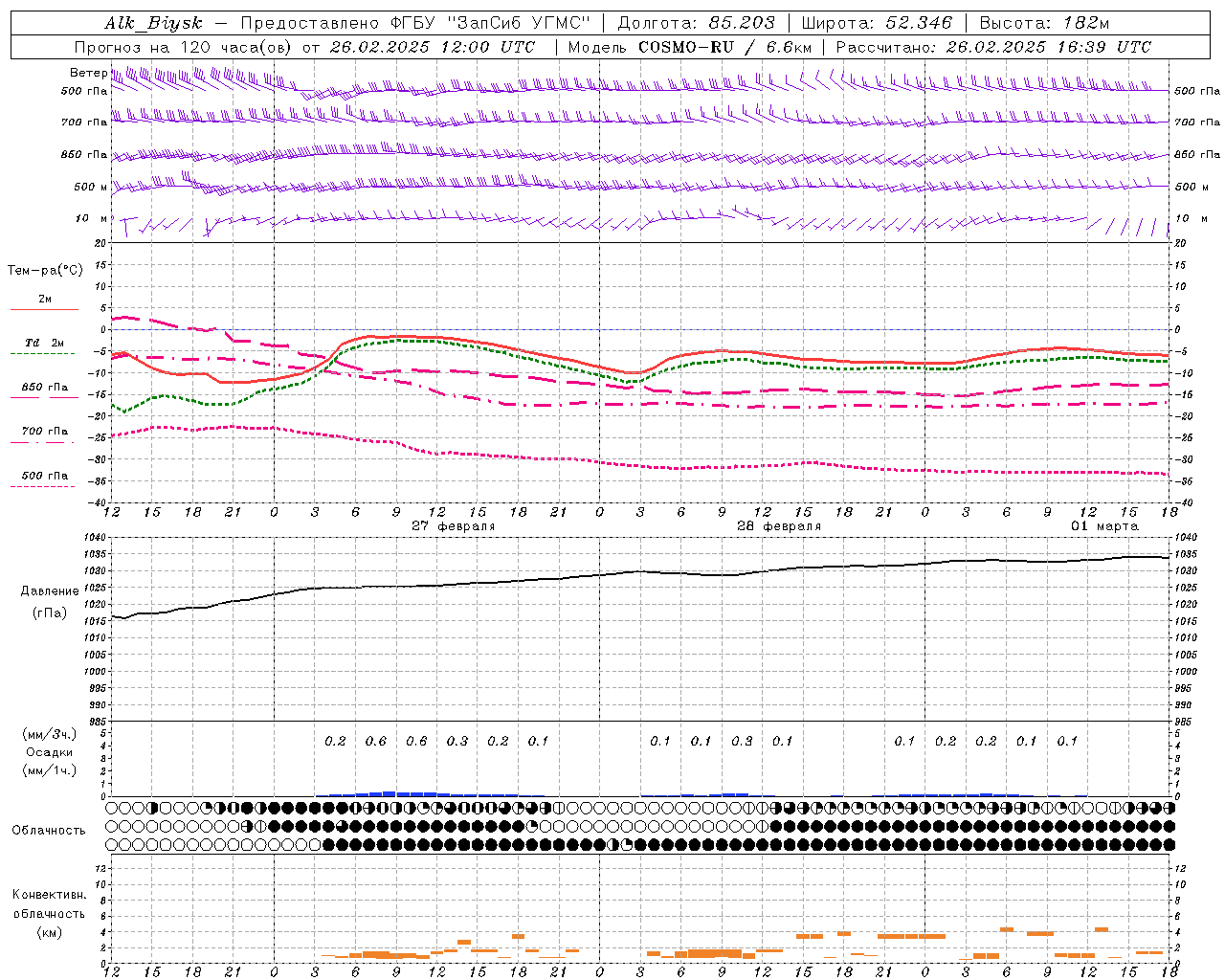Click the dashed 850 гПа temperature legend line
Viewport: 1225px width, 980px height.
click(x=42, y=398)
